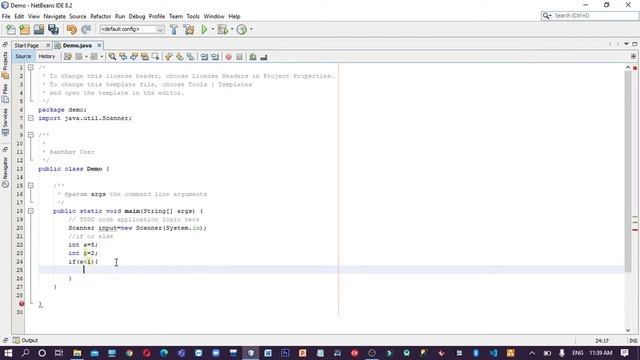Click the Profile Project toolbar icon

(x=242, y=29)
